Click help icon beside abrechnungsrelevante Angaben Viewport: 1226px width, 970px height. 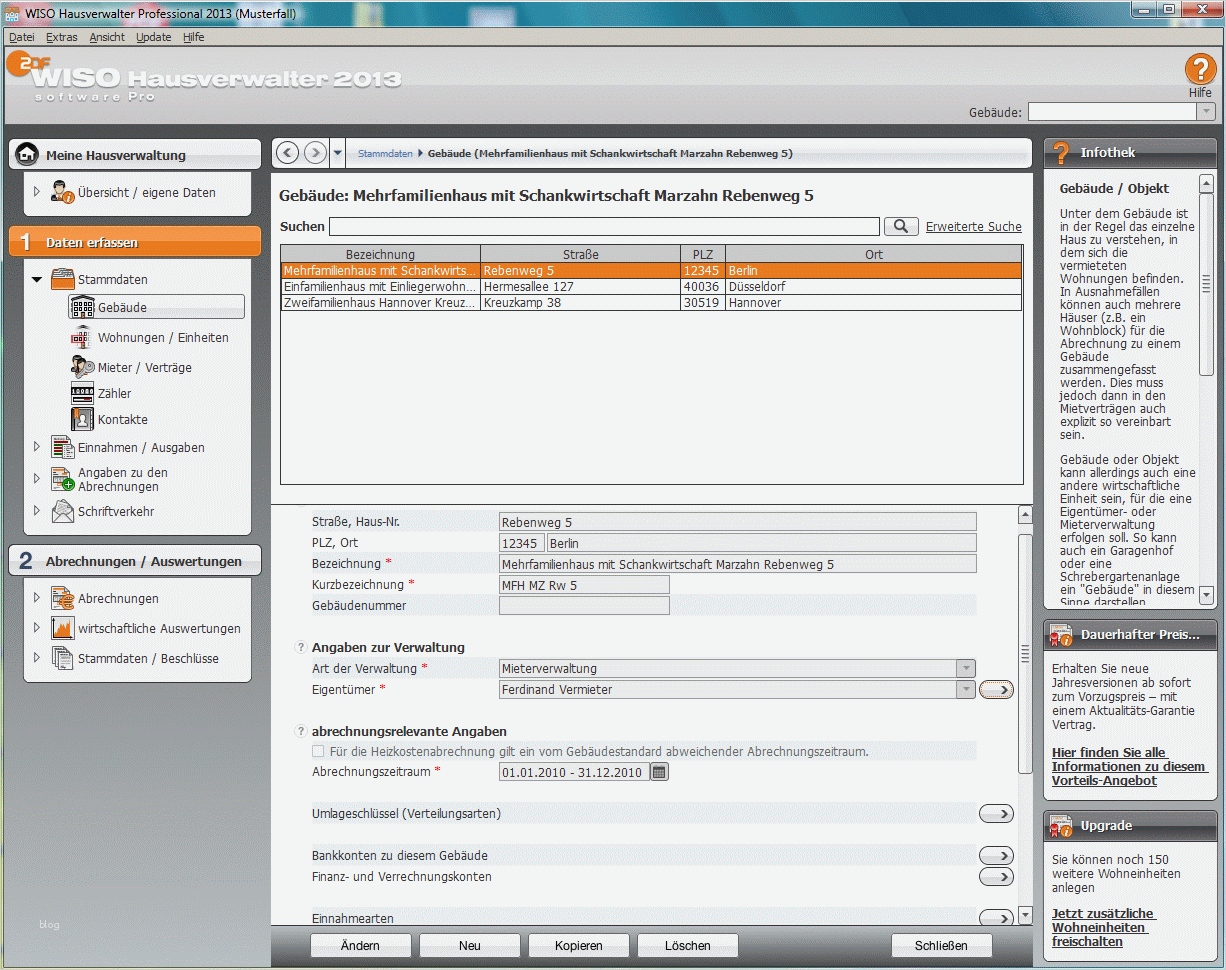300,731
